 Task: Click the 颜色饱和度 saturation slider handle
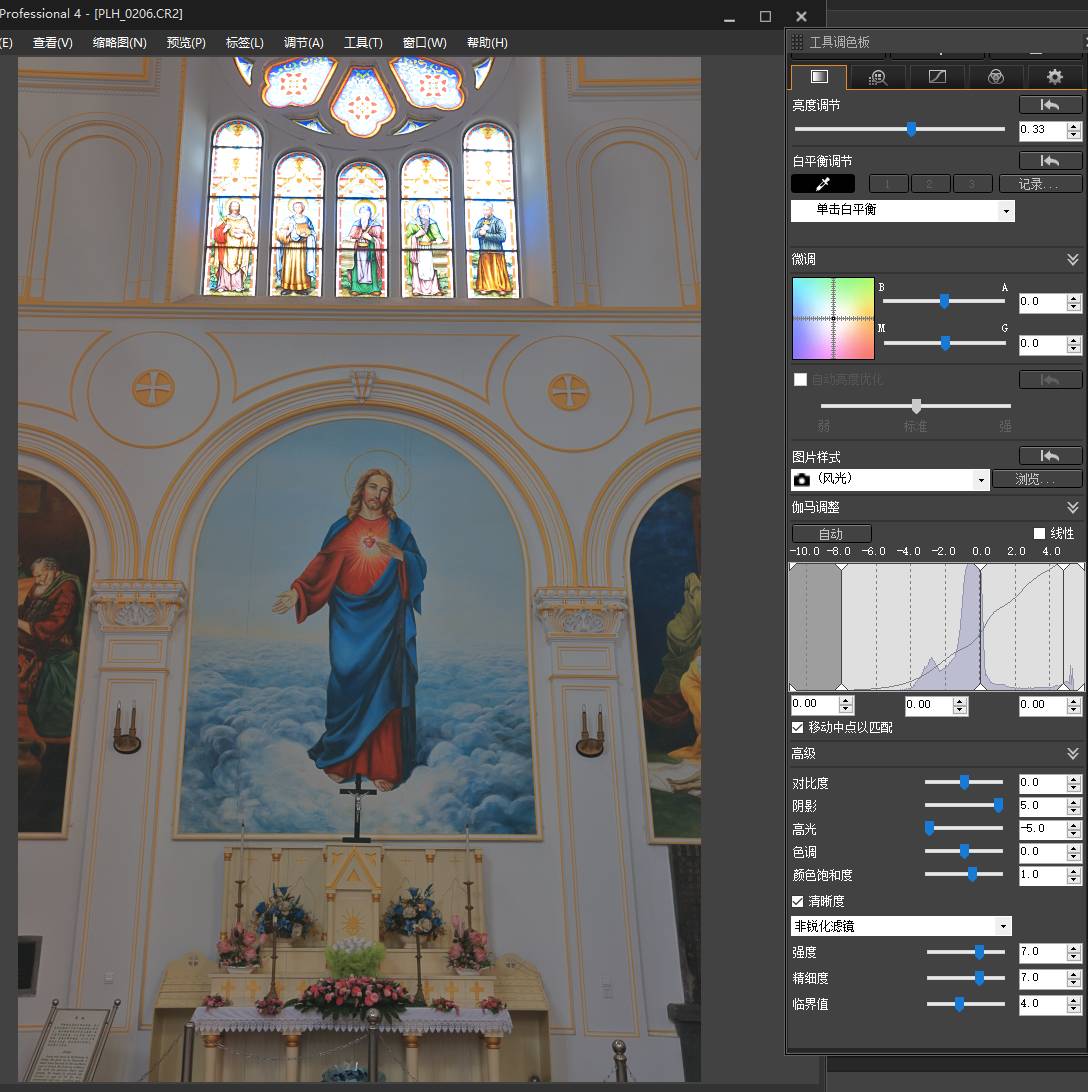(x=972, y=874)
